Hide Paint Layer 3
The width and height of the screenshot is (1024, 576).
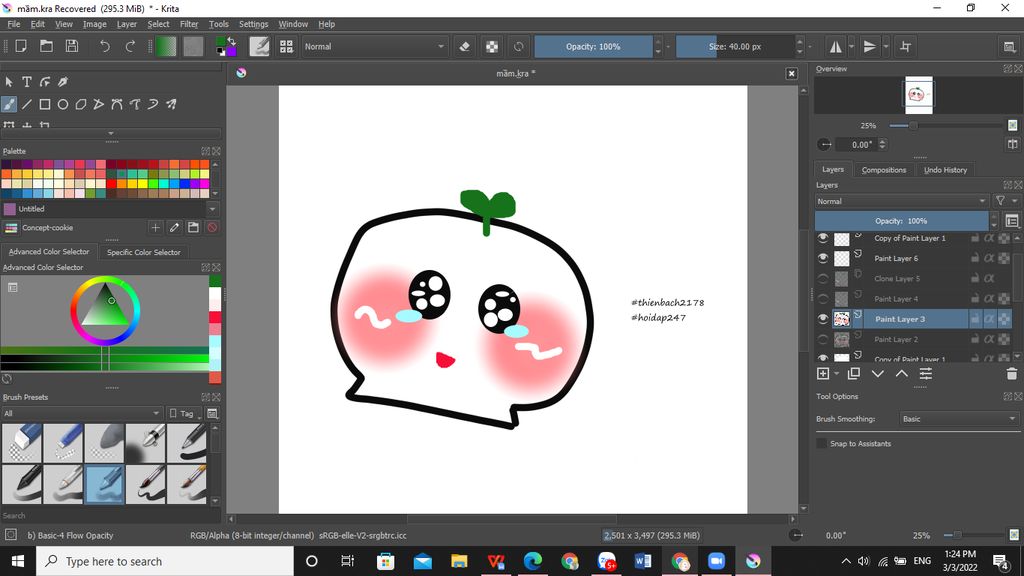pos(823,319)
